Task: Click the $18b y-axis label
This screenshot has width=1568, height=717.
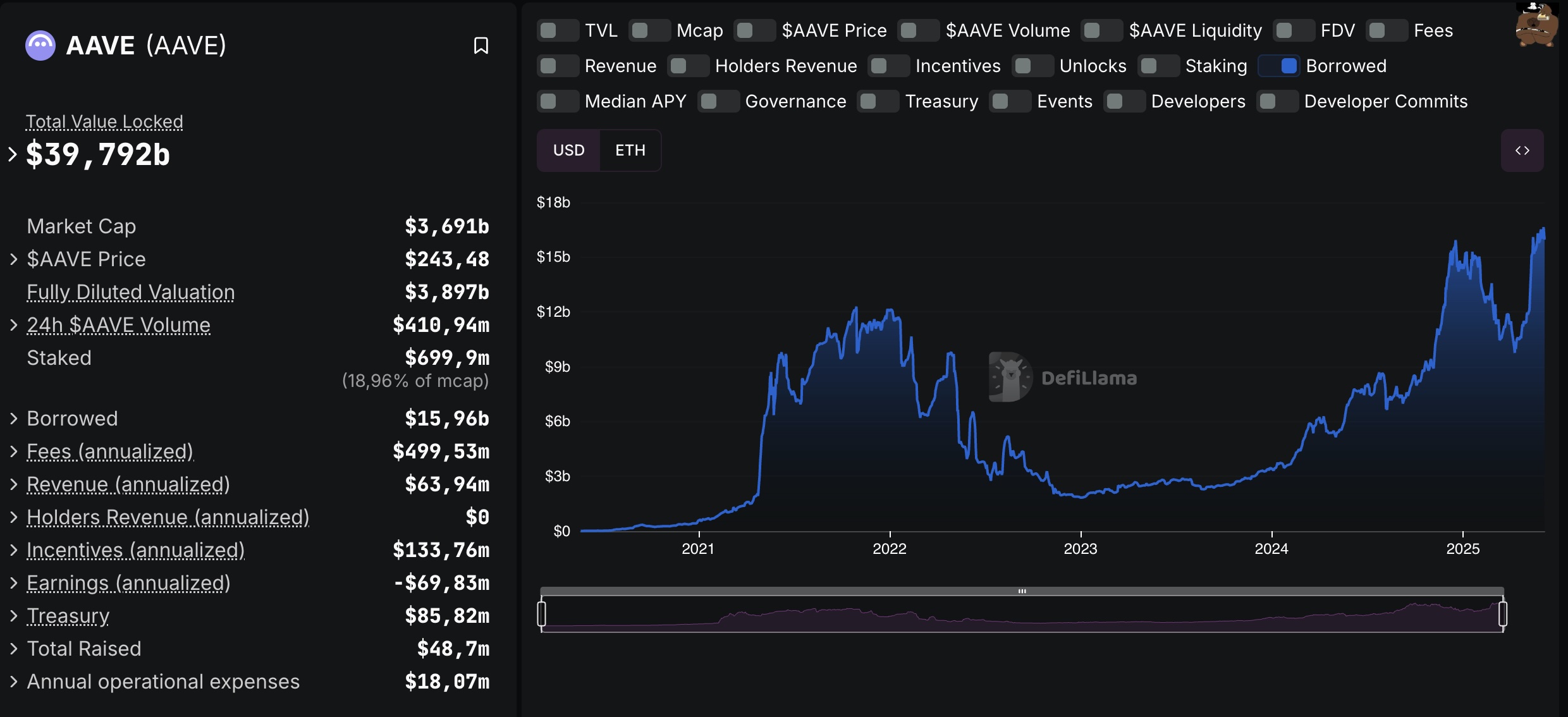Action: click(553, 202)
